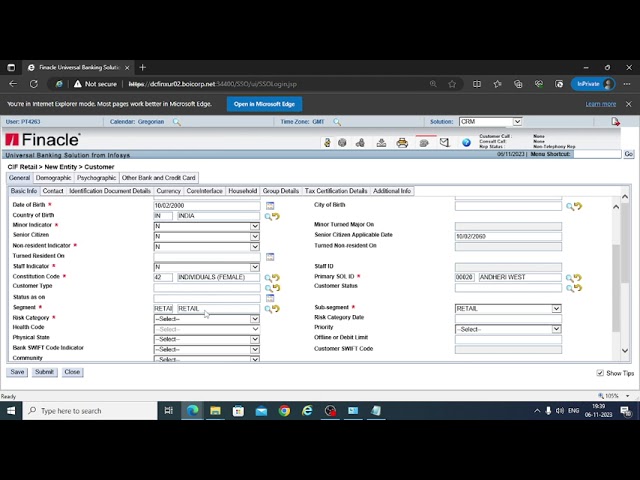Click the Menu Shortcut input field
Screen dimensions: 640x480
(597, 154)
